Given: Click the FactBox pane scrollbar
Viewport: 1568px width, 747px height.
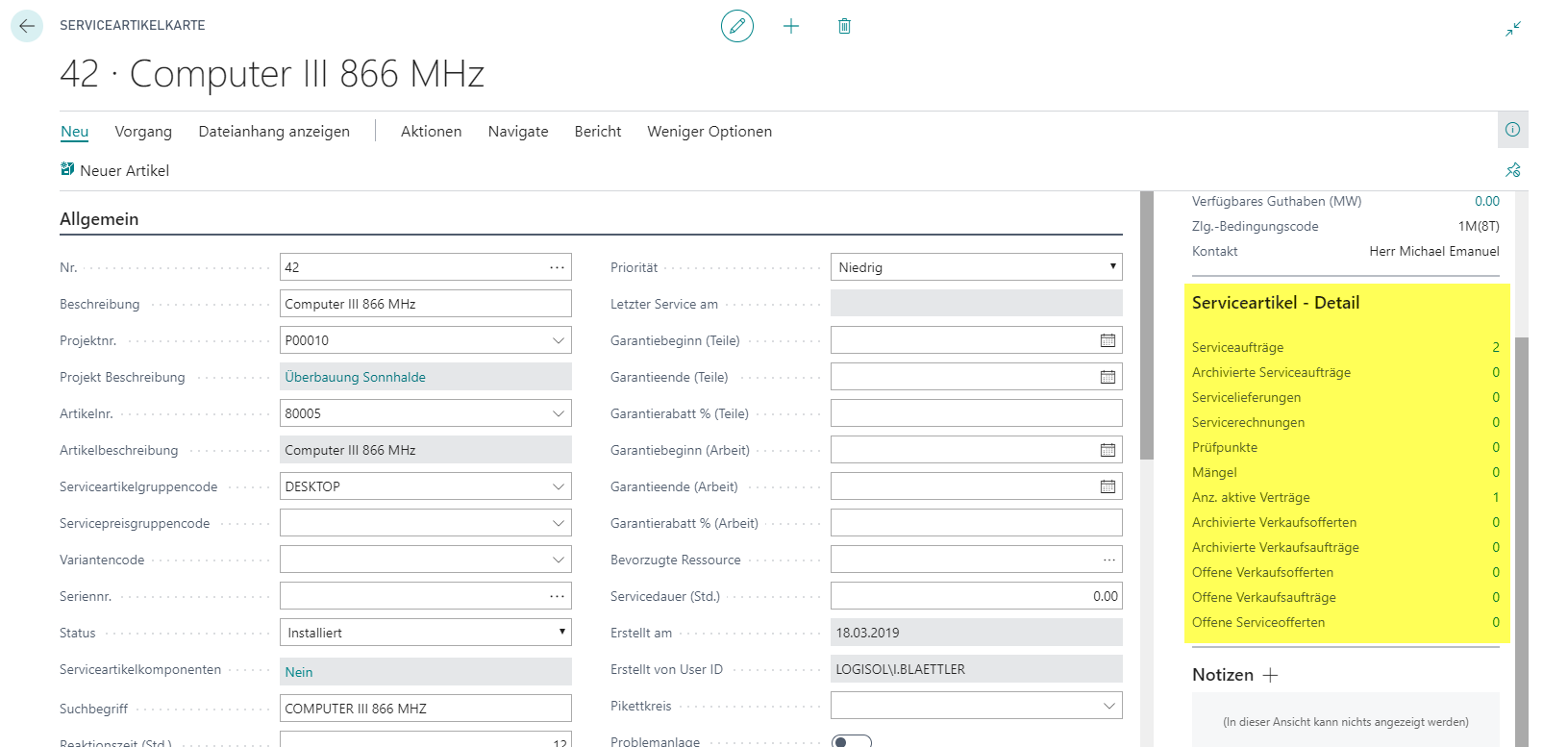Looking at the screenshot, I should pos(1521,541).
